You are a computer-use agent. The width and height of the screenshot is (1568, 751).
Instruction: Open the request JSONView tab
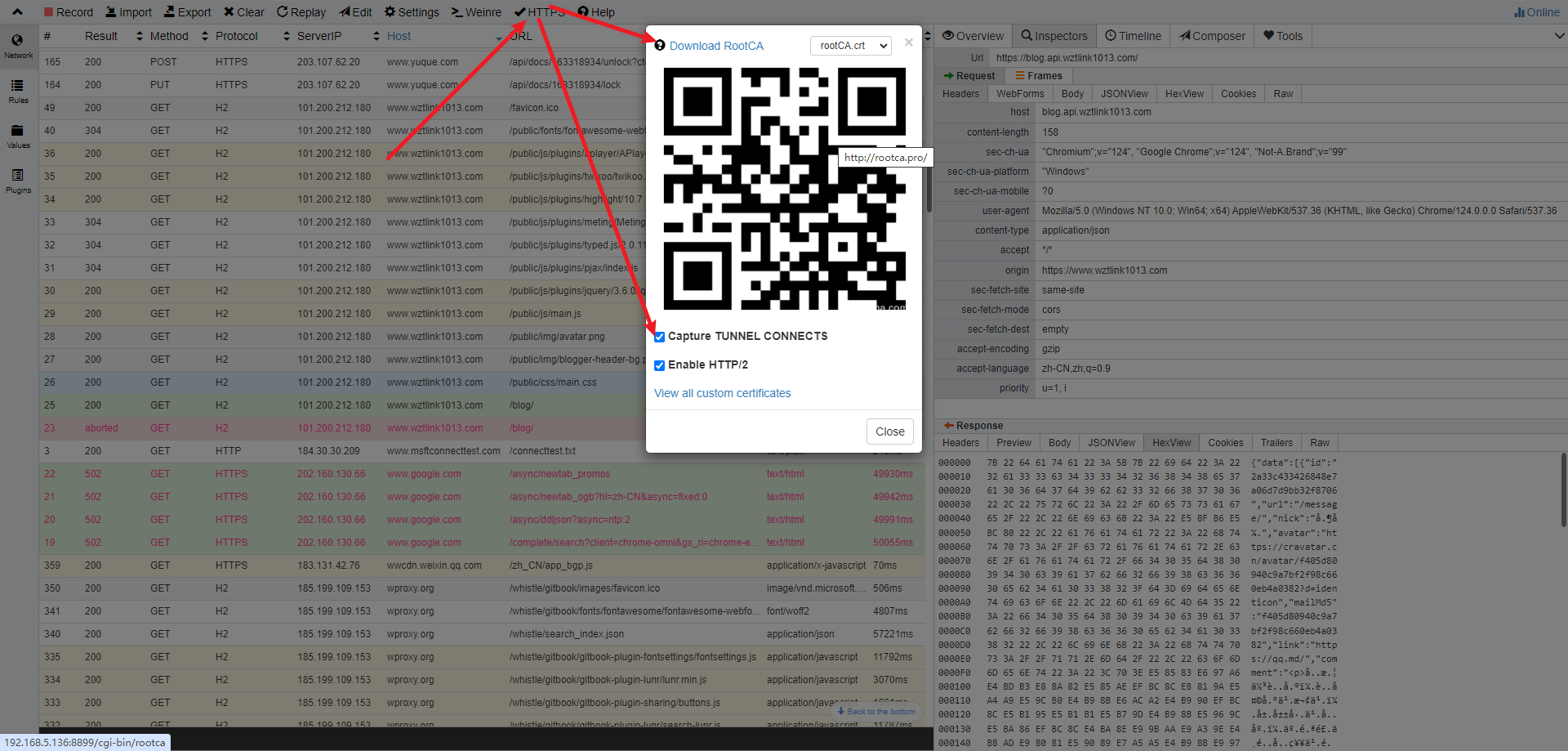pyautogui.click(x=1125, y=94)
